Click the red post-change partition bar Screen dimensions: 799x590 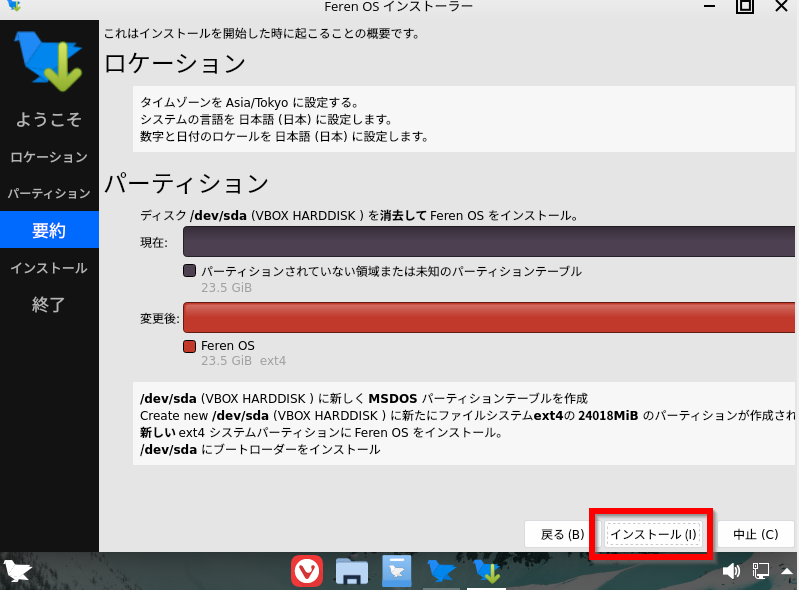489,317
